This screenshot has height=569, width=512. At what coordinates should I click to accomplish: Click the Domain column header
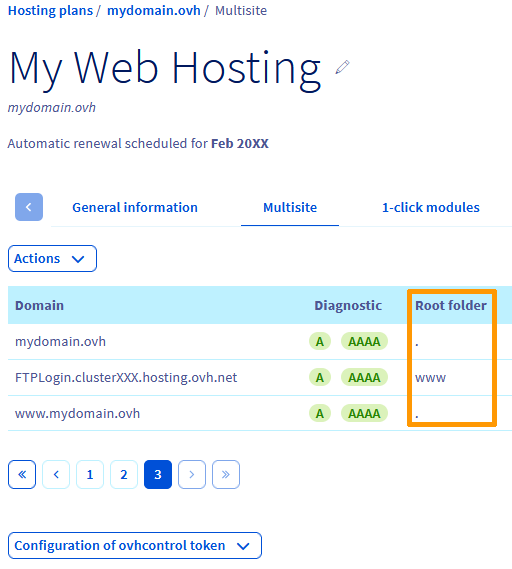point(39,306)
